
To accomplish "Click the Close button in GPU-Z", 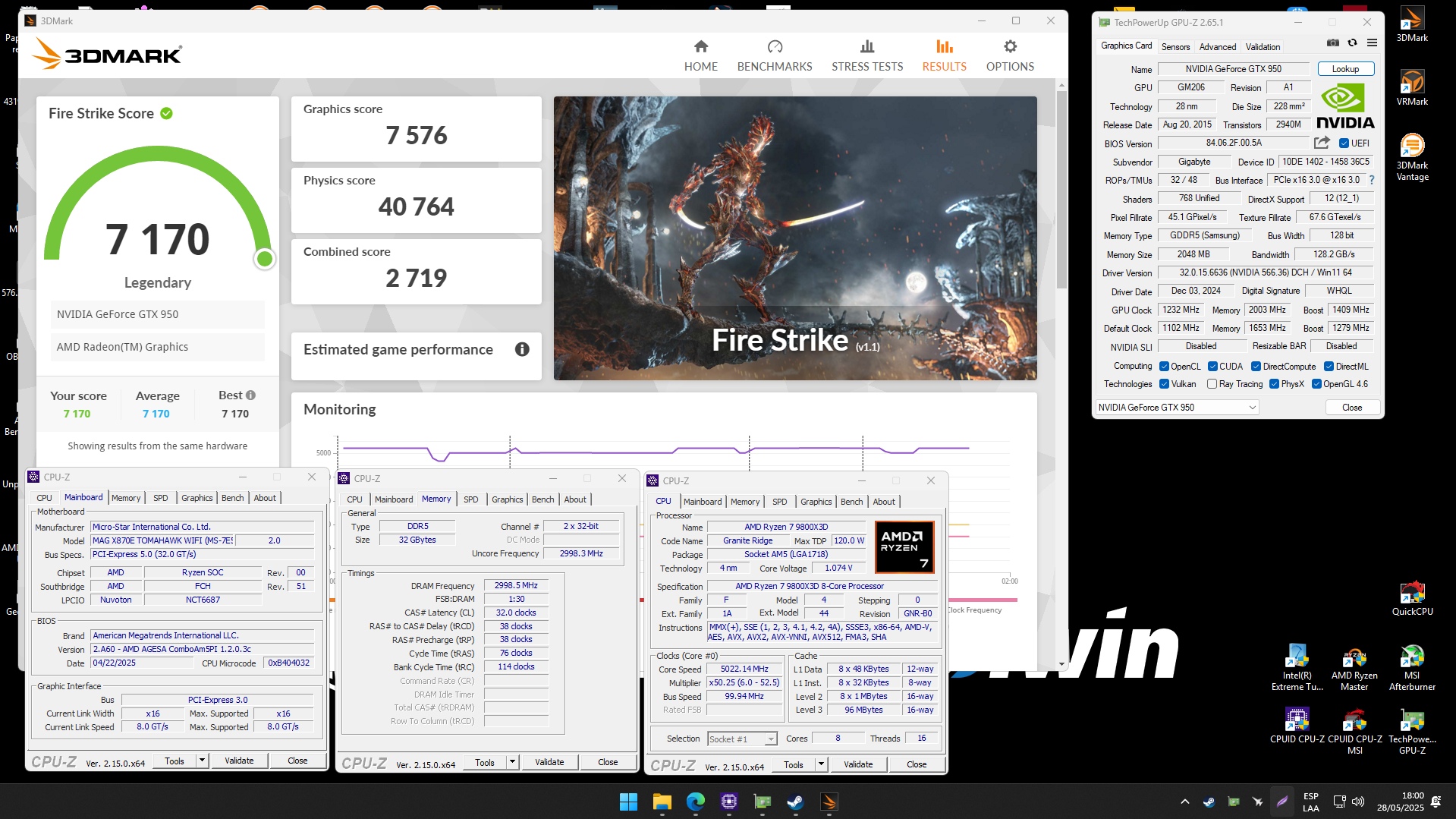I will pos(1351,408).
